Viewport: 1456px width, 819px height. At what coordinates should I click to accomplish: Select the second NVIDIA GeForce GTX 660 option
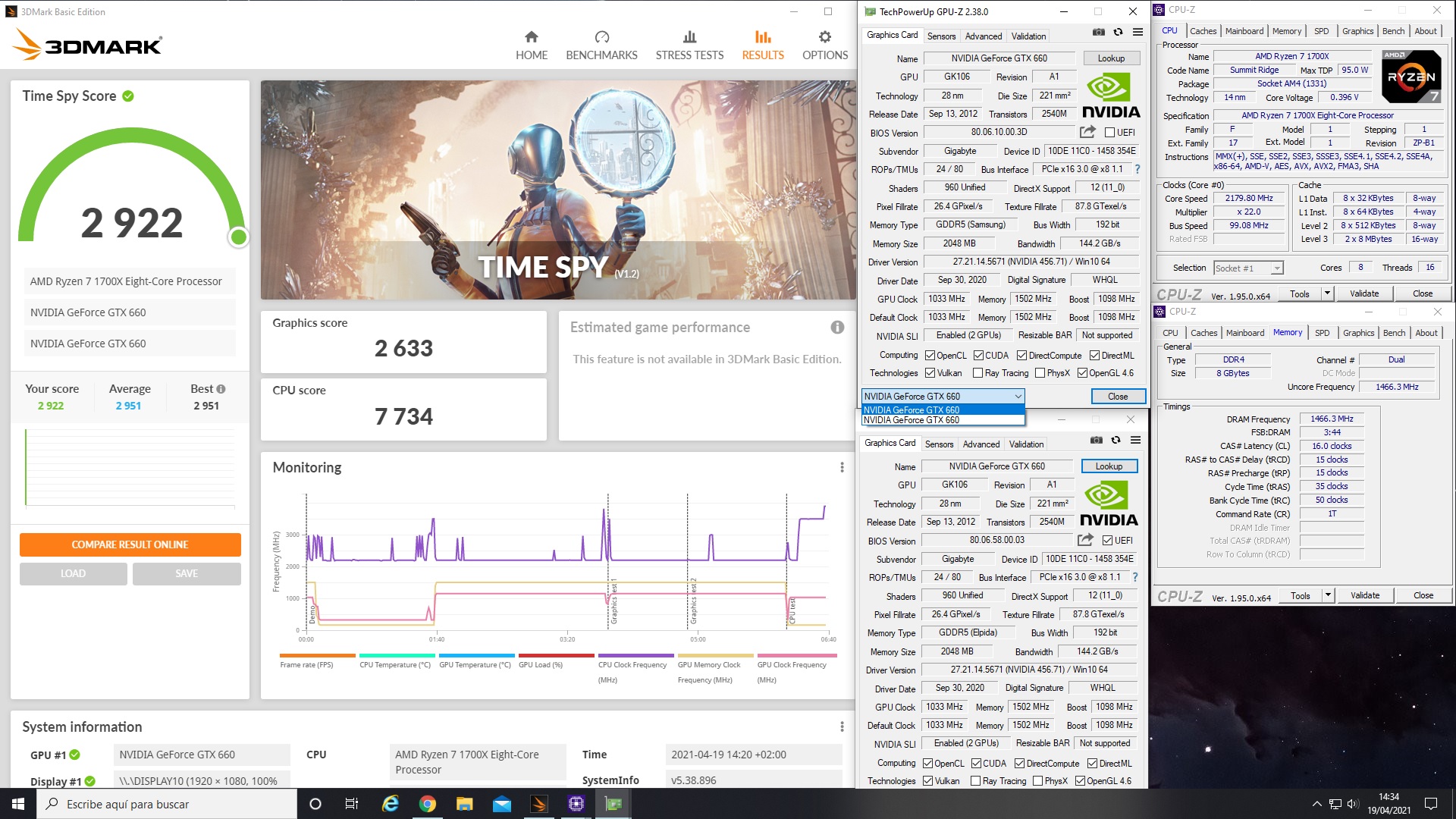(x=943, y=420)
